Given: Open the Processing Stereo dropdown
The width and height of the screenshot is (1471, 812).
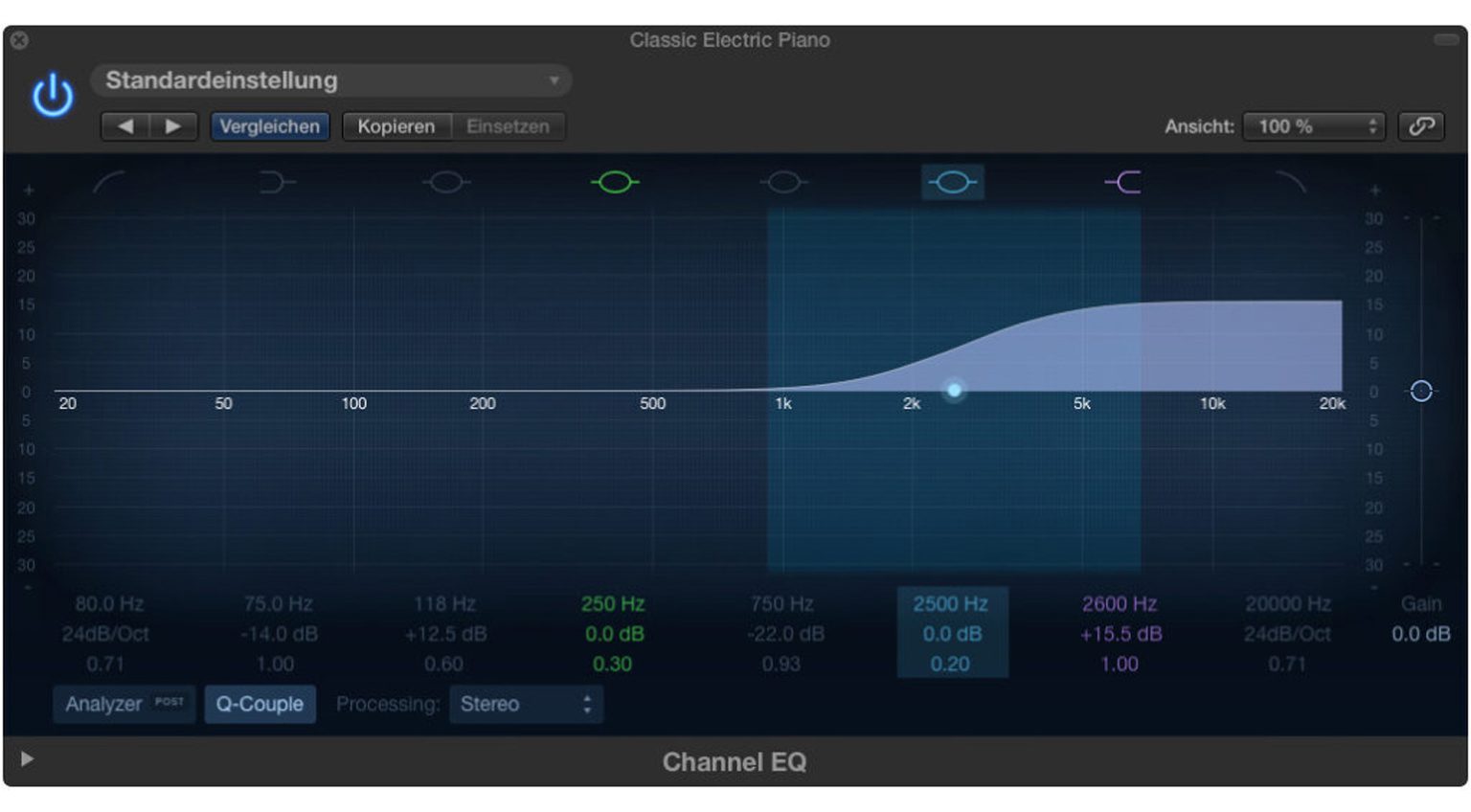Looking at the screenshot, I should [x=525, y=704].
